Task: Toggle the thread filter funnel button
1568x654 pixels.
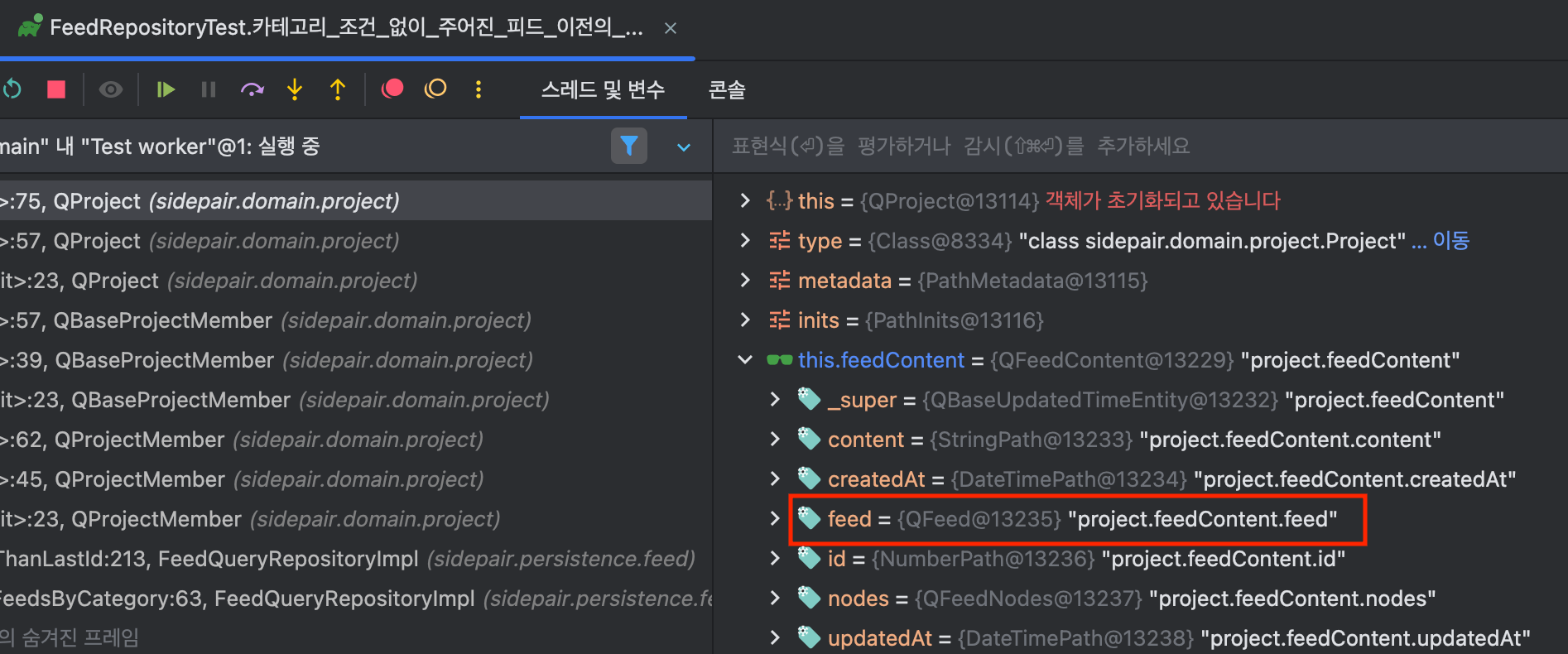Action: point(629,147)
